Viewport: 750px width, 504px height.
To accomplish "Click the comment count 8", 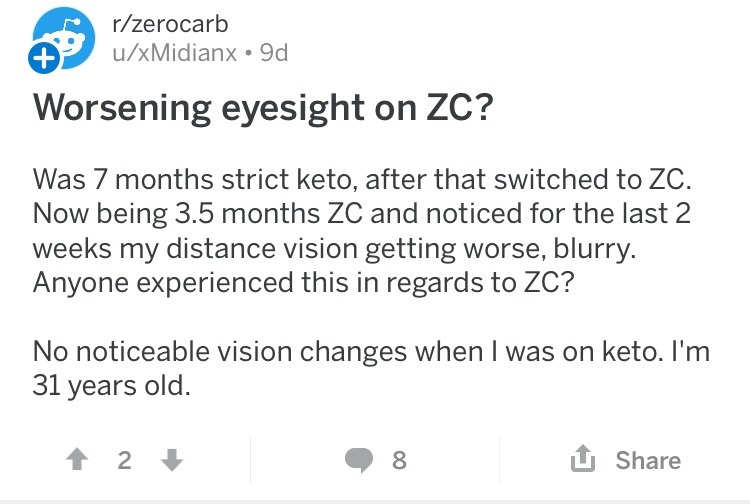I will pos(399,460).
